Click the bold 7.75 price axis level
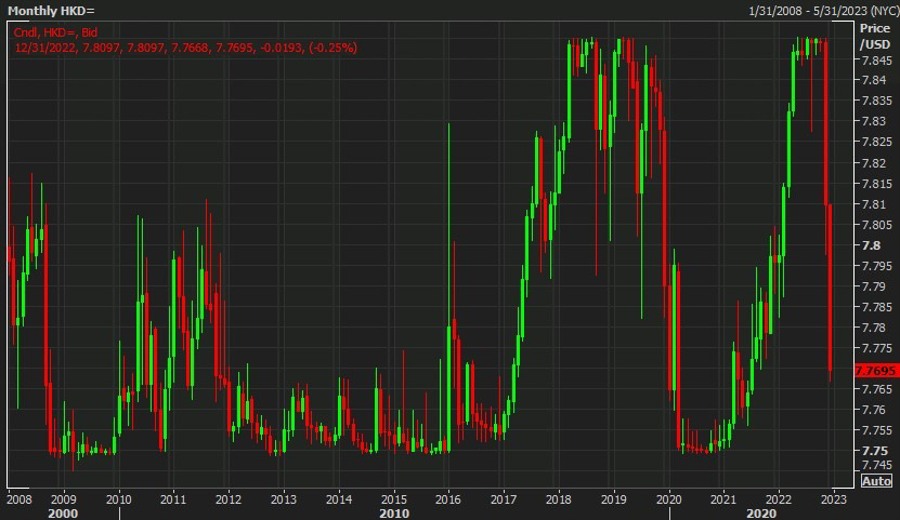The image size is (900, 520). pyautogui.click(x=874, y=451)
